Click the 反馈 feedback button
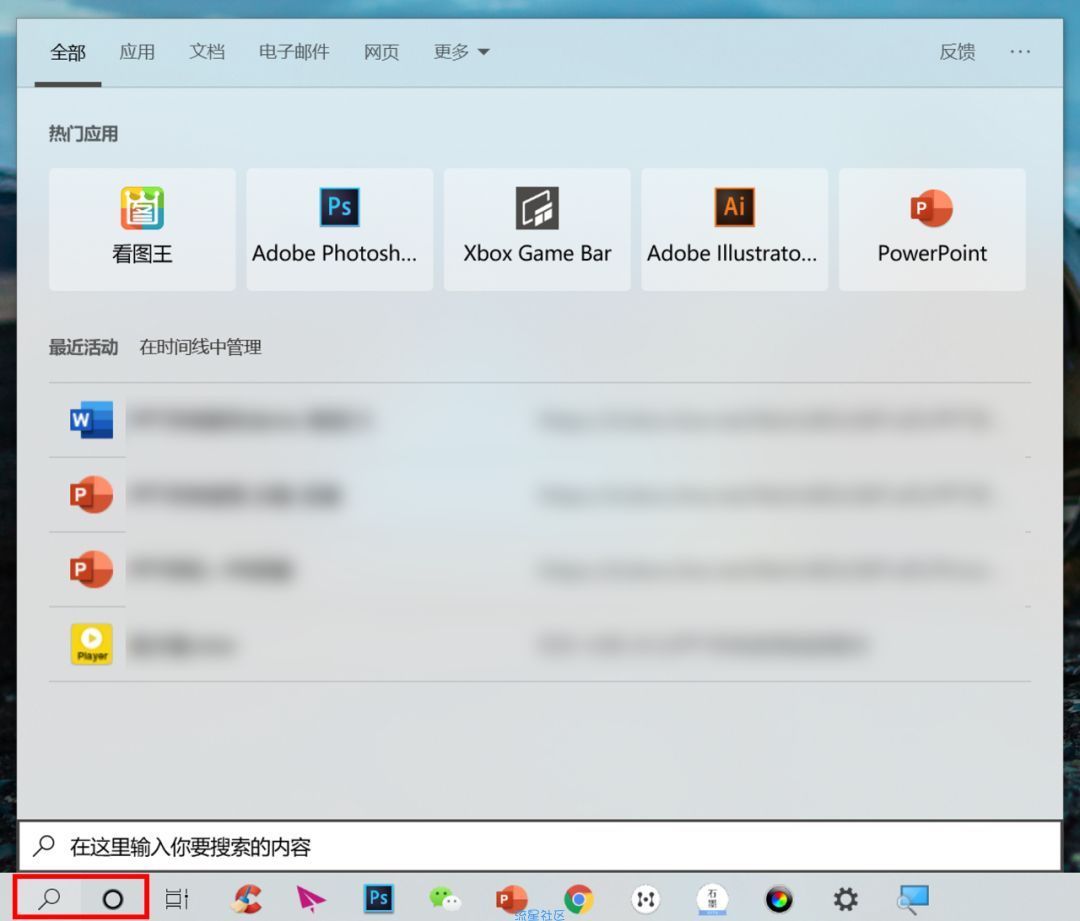This screenshot has width=1080, height=921. [x=957, y=52]
